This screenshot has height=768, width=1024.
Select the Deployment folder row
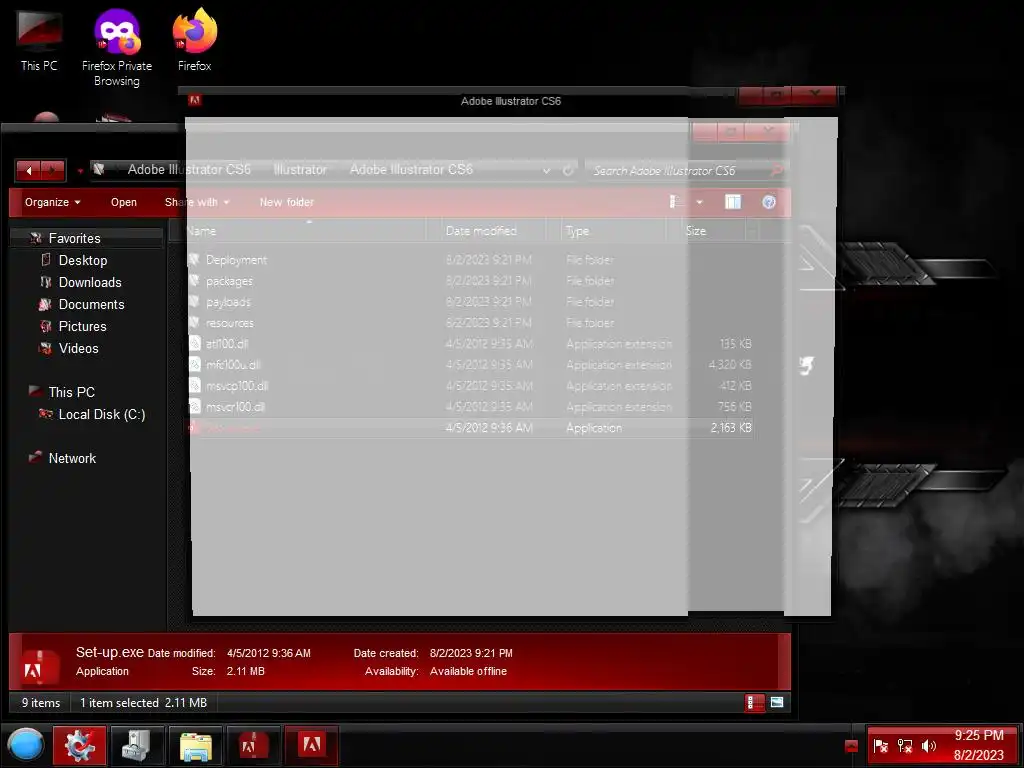pos(469,260)
